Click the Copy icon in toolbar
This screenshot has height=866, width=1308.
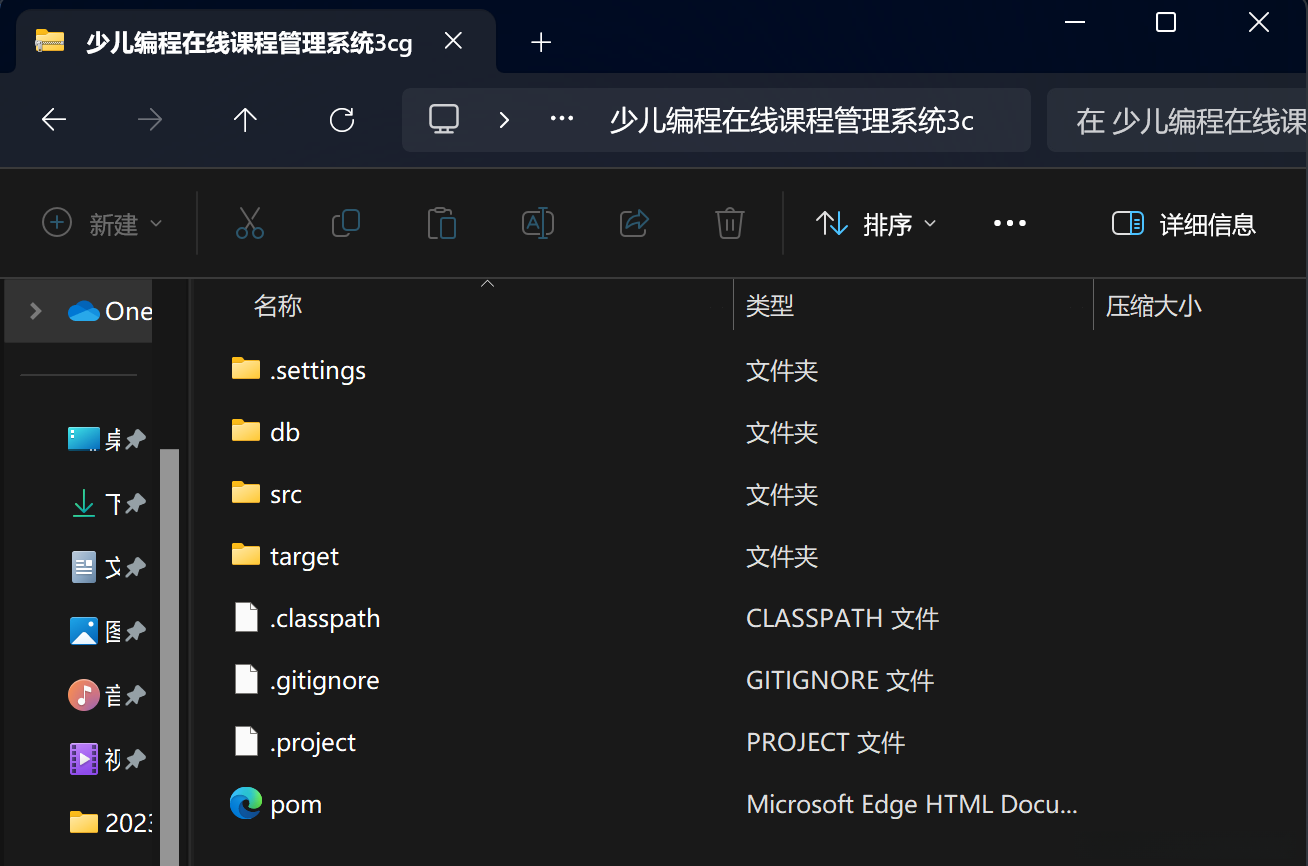[346, 223]
